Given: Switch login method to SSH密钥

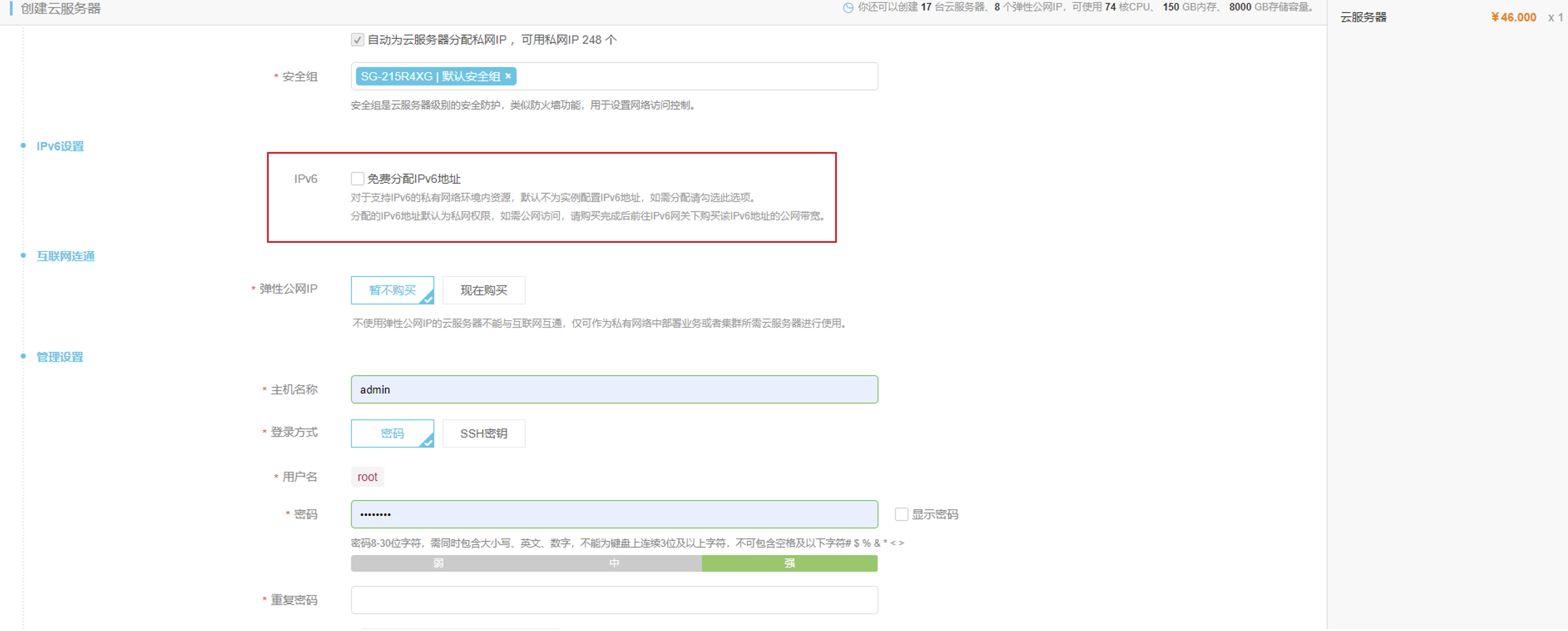Looking at the screenshot, I should (483, 434).
